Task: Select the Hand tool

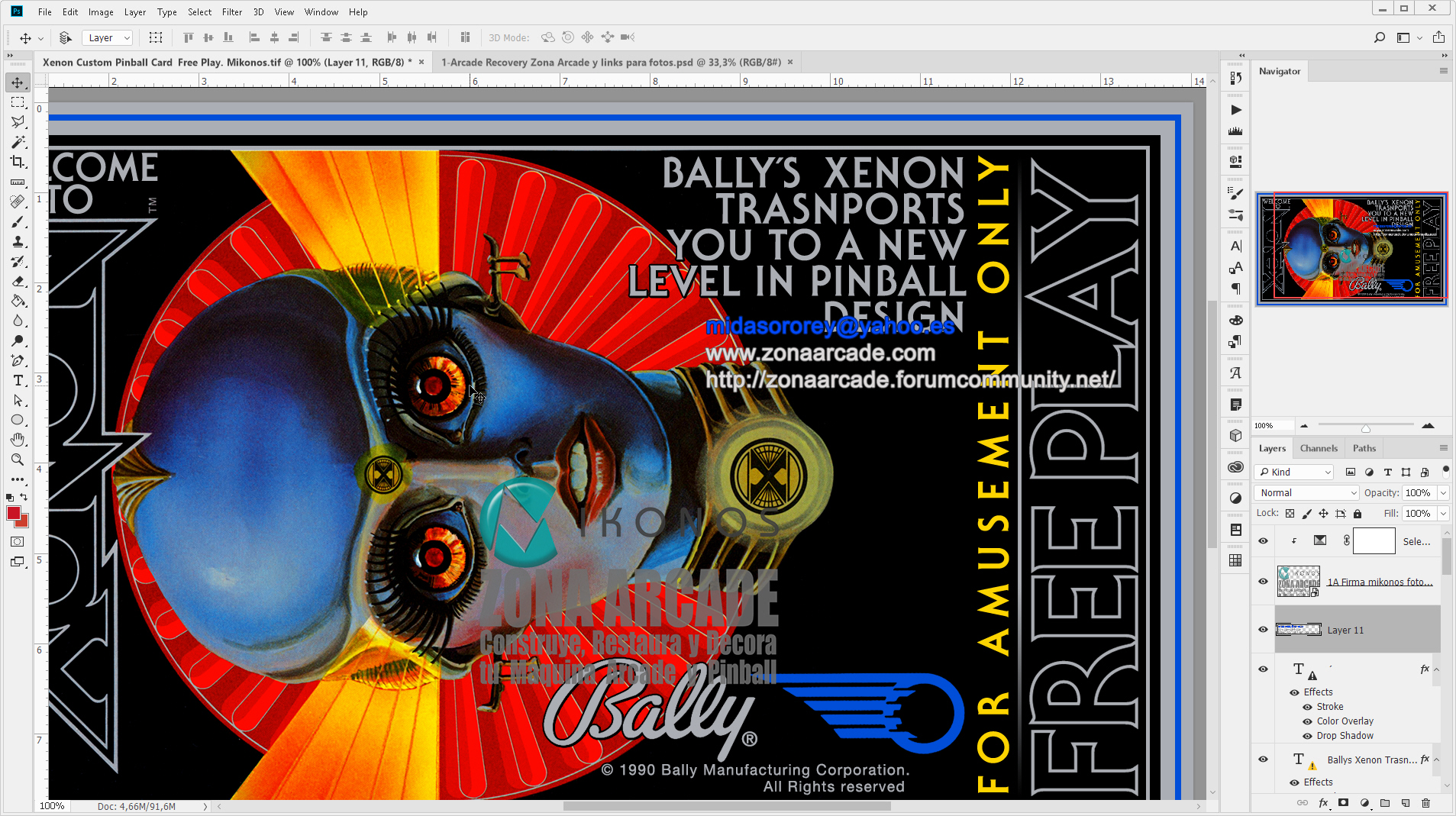Action: point(18,439)
